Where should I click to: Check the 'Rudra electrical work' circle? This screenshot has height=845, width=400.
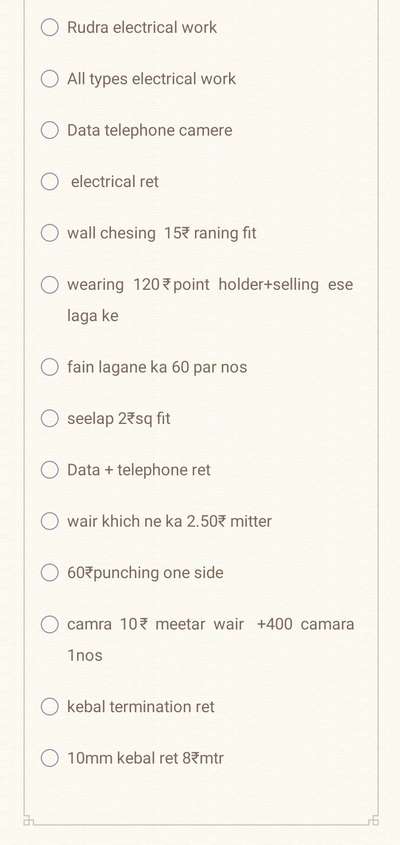point(50,27)
